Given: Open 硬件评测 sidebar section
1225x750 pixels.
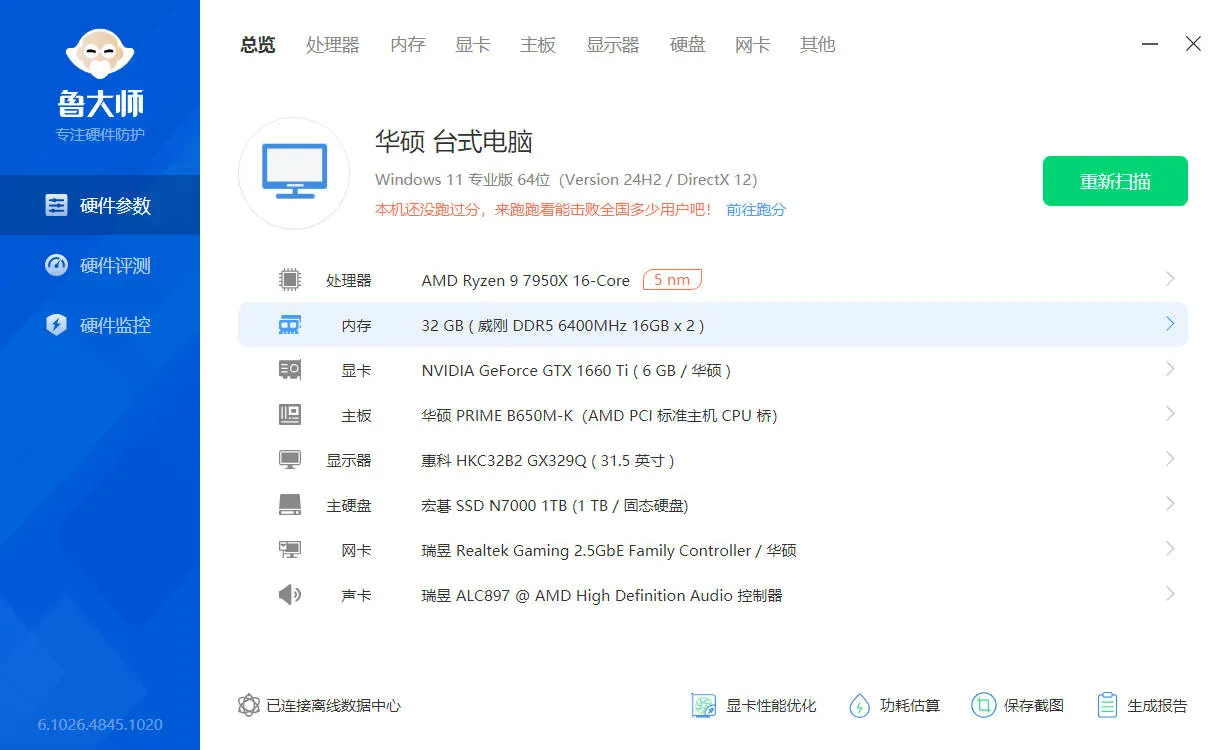Looking at the screenshot, I should (100, 265).
